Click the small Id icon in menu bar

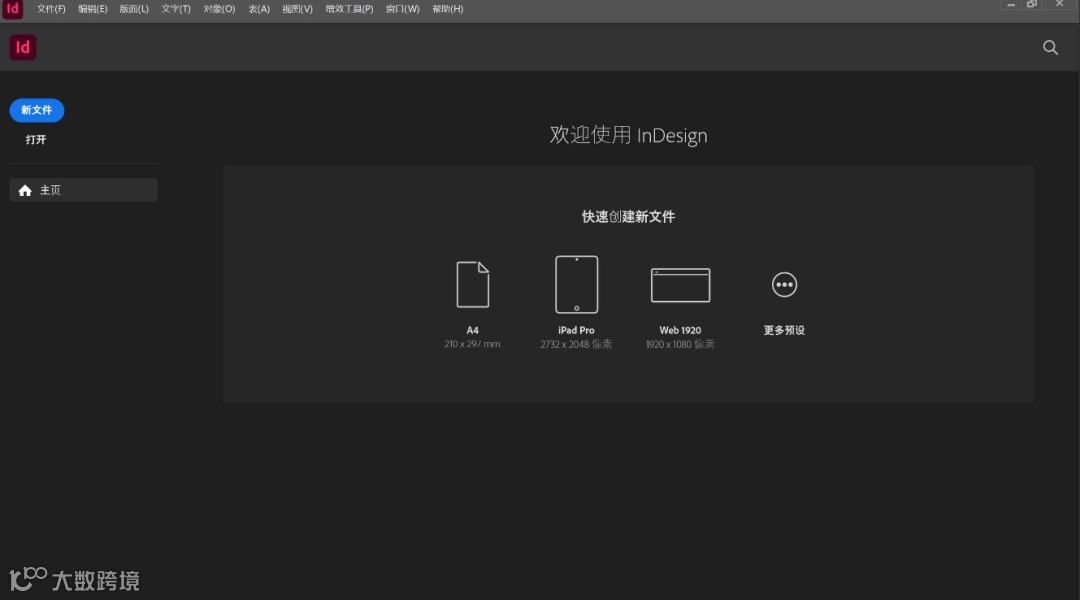click(x=12, y=9)
